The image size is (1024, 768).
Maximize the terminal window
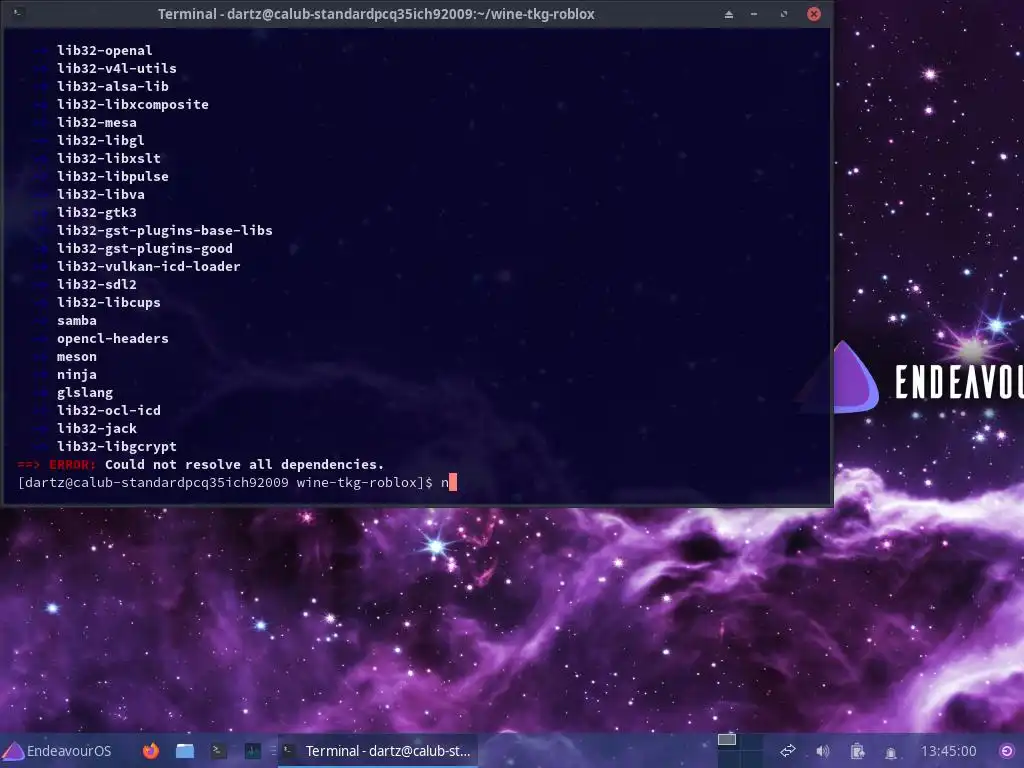784,14
